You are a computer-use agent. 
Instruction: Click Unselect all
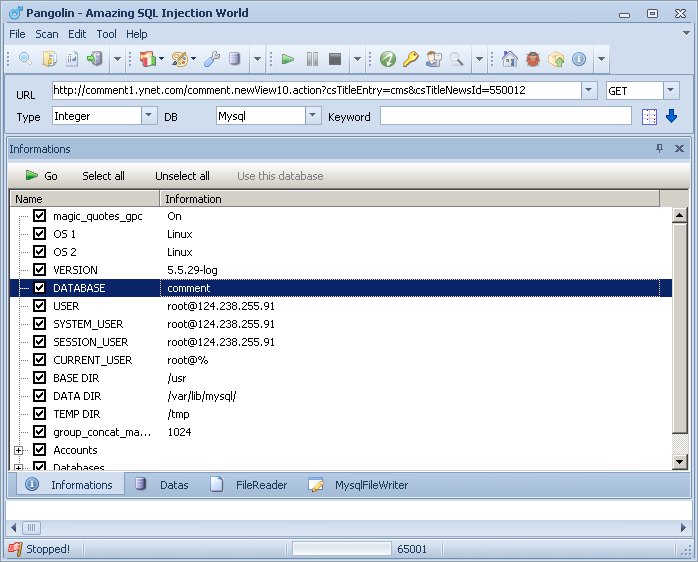[182, 176]
